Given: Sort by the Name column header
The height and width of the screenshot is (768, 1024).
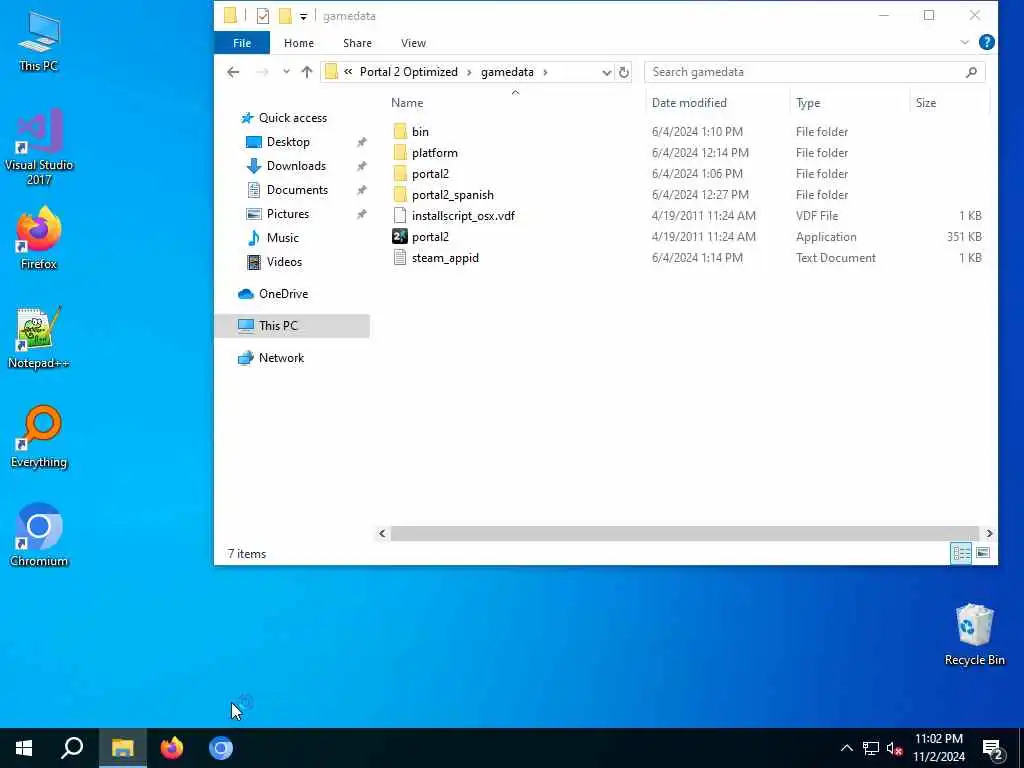Looking at the screenshot, I should tap(407, 103).
